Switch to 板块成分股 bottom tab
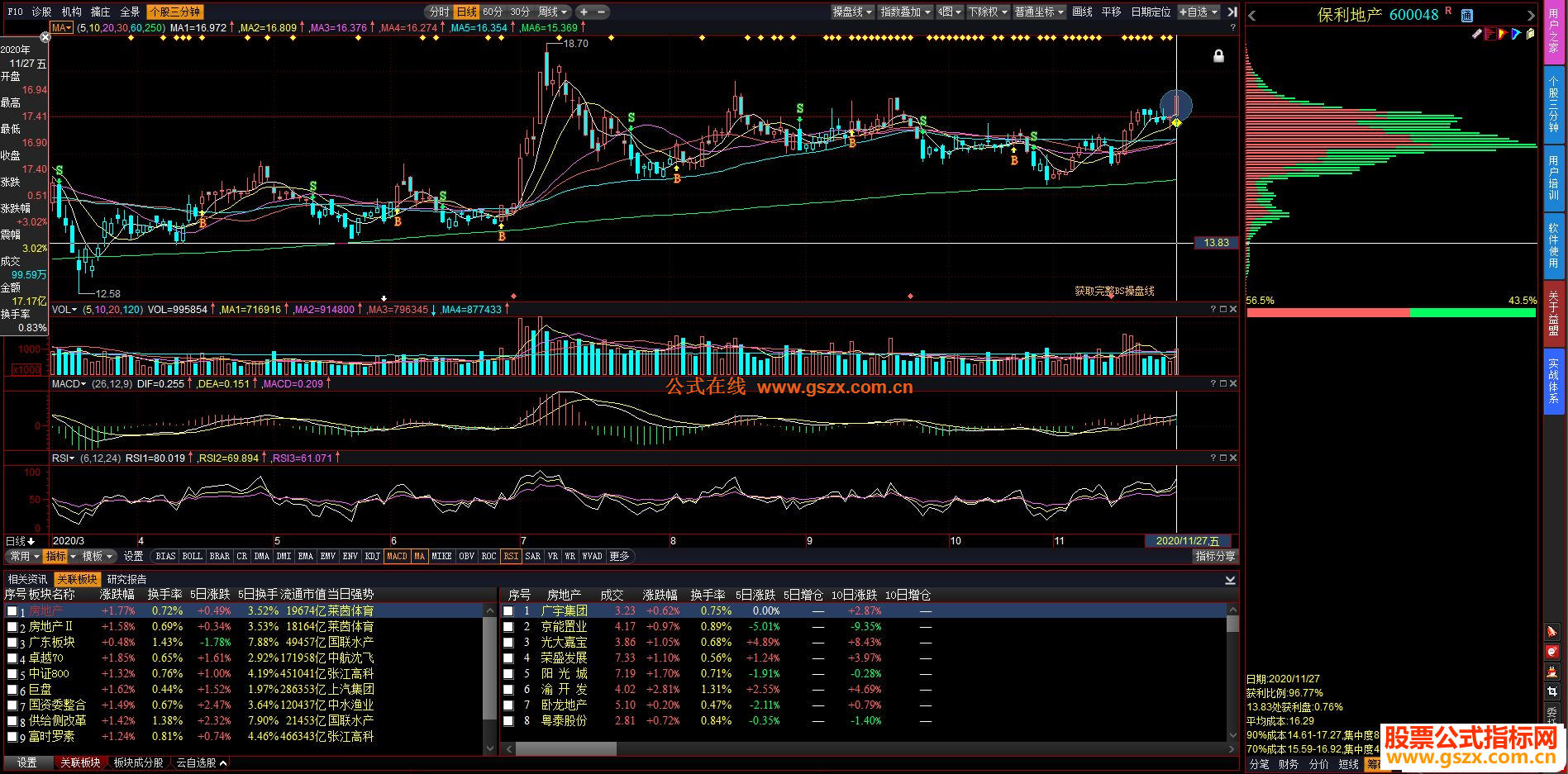This screenshot has width=1568, height=774. tap(138, 762)
